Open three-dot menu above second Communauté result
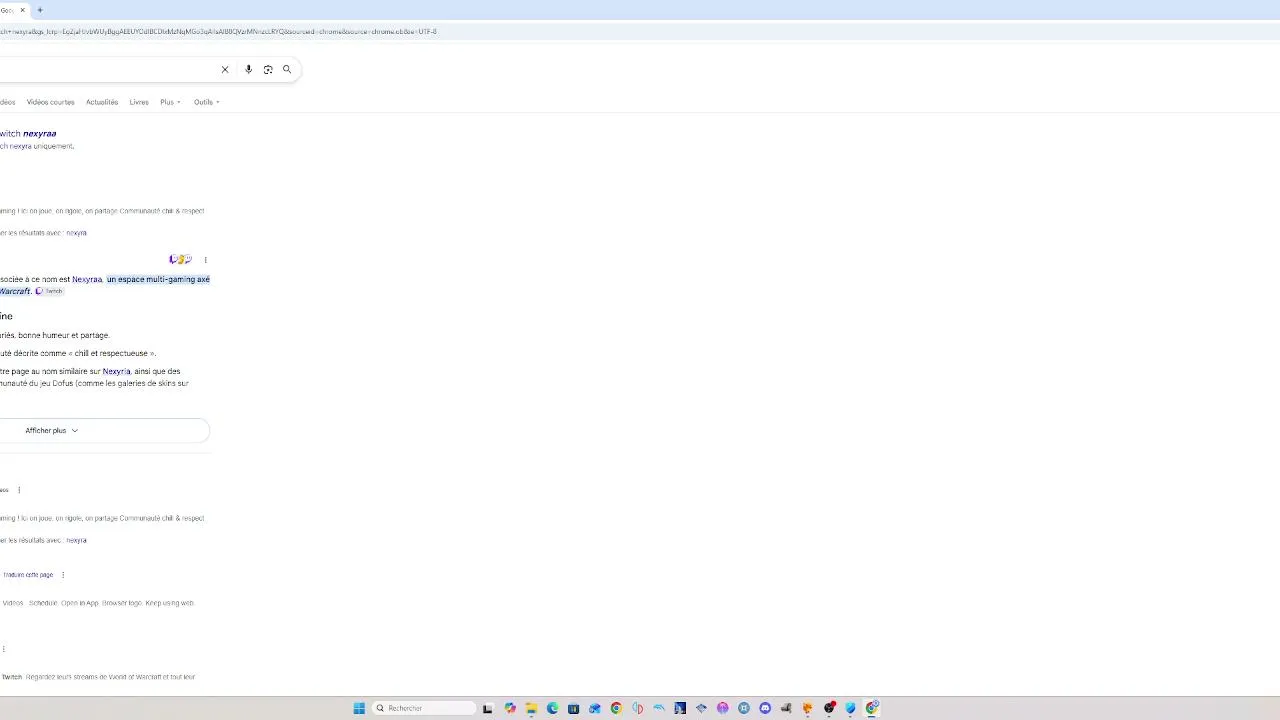1280x720 pixels. 19,490
